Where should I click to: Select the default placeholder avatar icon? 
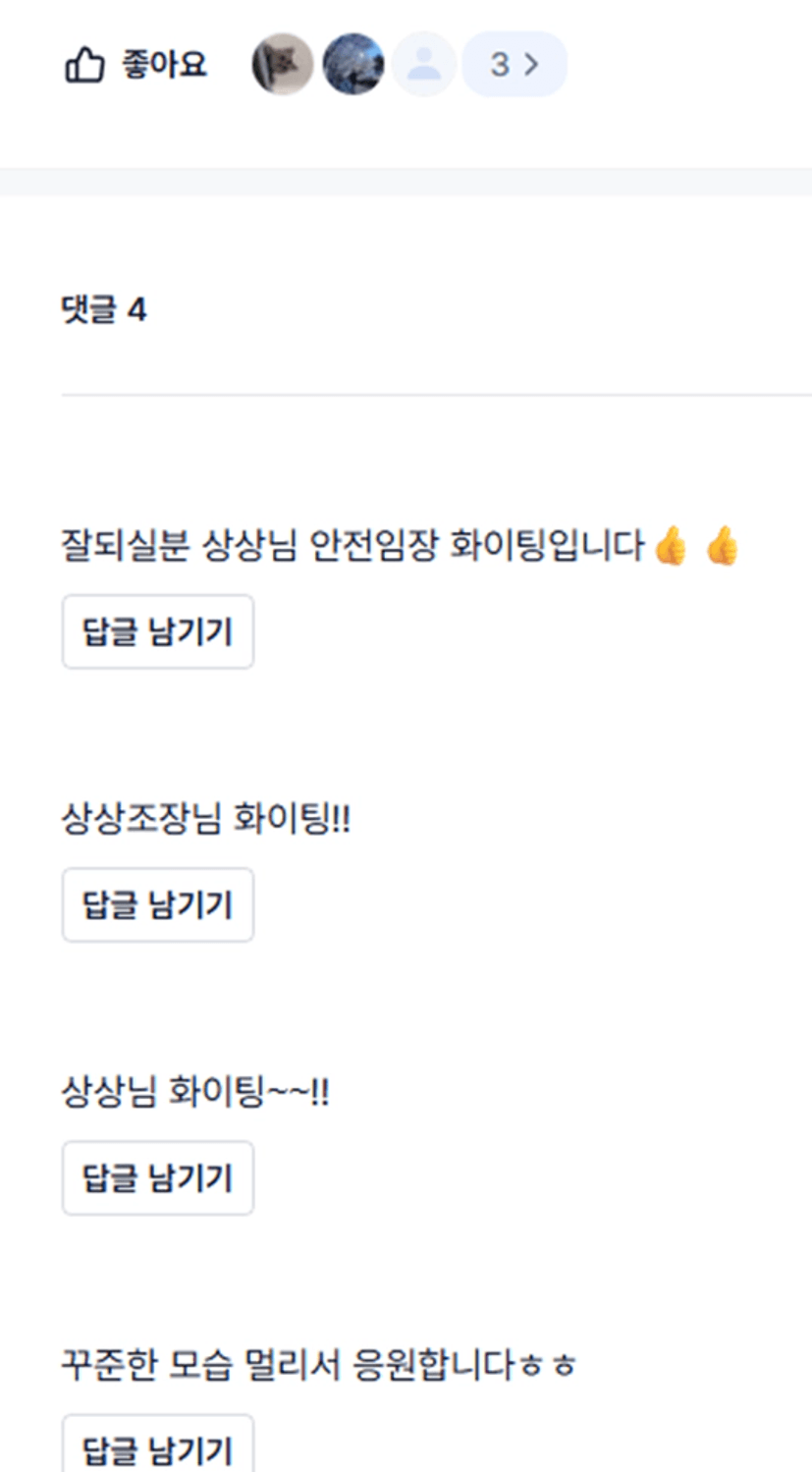(424, 64)
